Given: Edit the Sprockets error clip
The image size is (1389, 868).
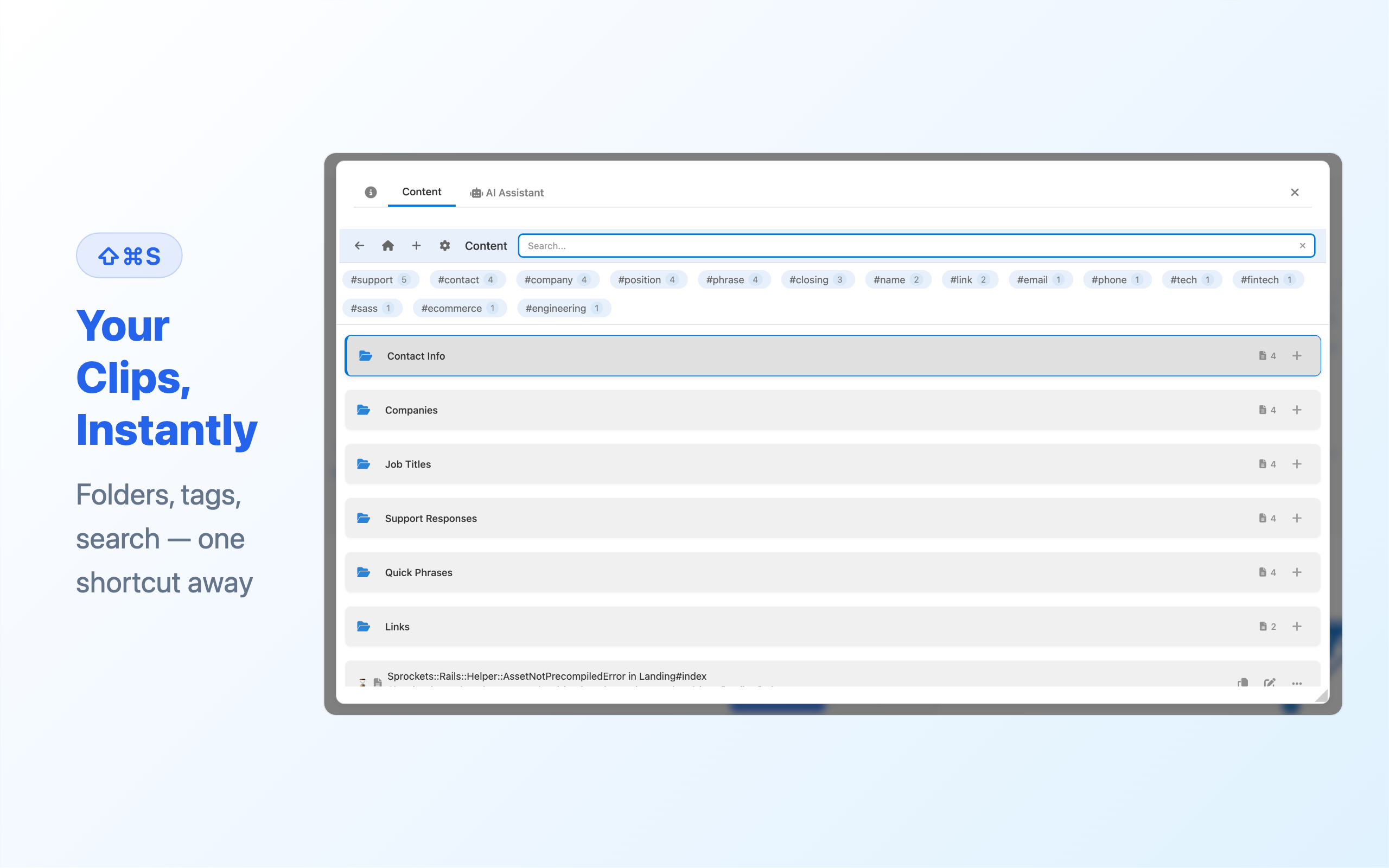Looking at the screenshot, I should click(x=1270, y=682).
